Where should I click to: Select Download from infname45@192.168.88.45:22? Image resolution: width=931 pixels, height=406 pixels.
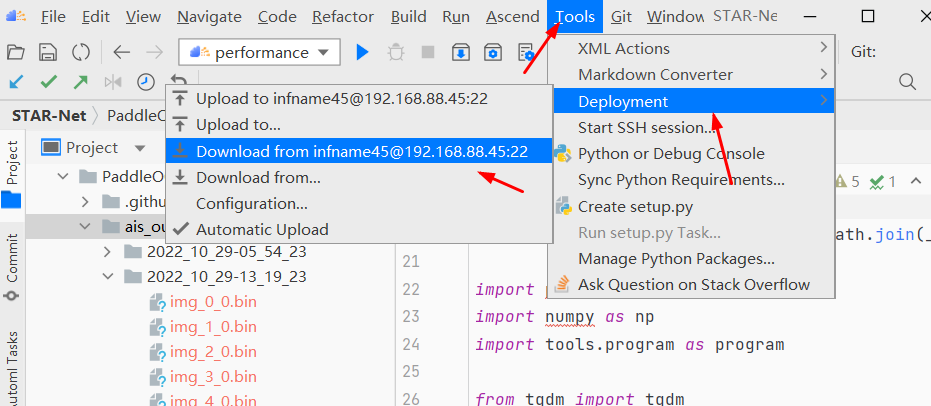[x=361, y=151]
